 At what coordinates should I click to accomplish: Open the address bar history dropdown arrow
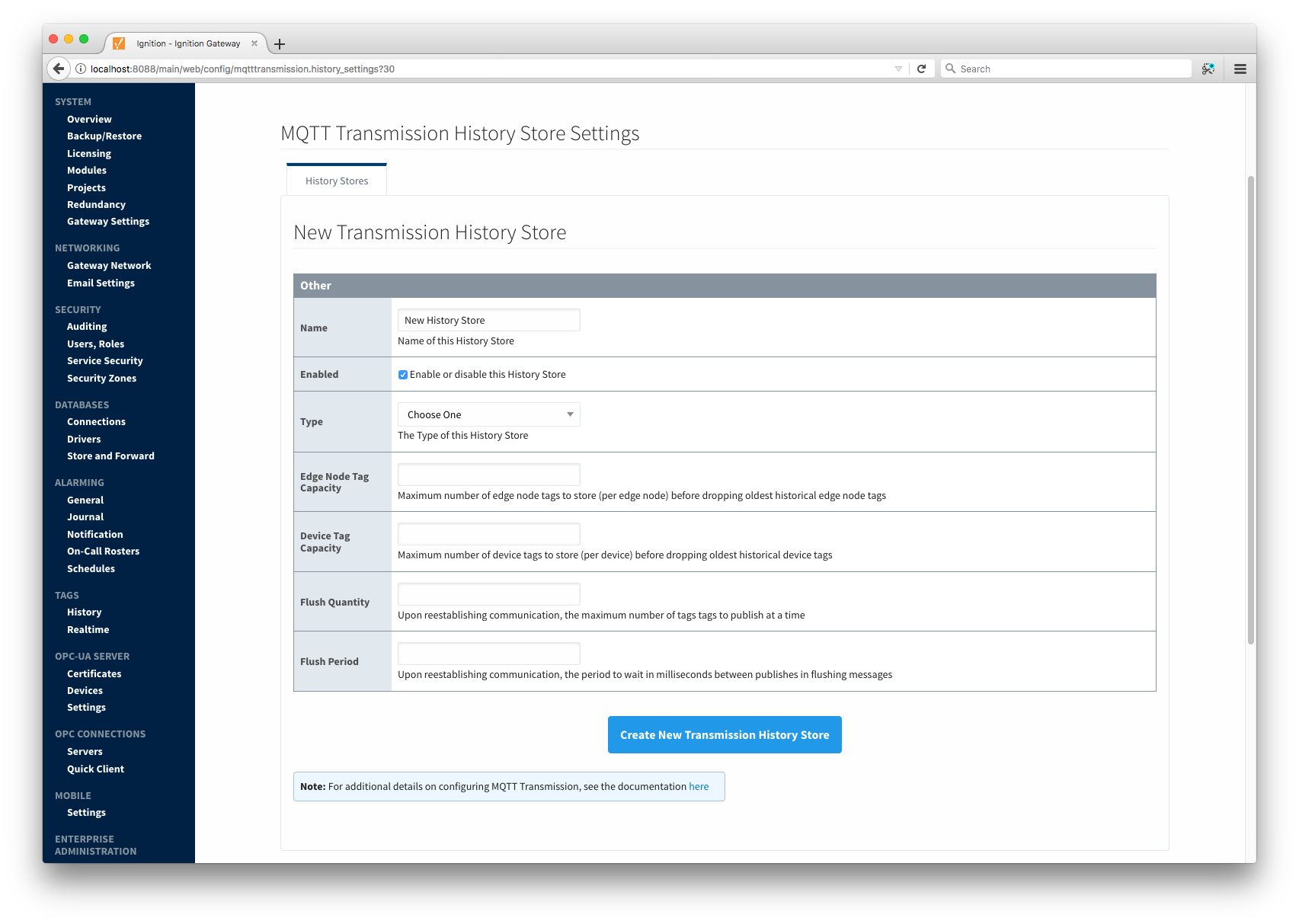coord(898,69)
